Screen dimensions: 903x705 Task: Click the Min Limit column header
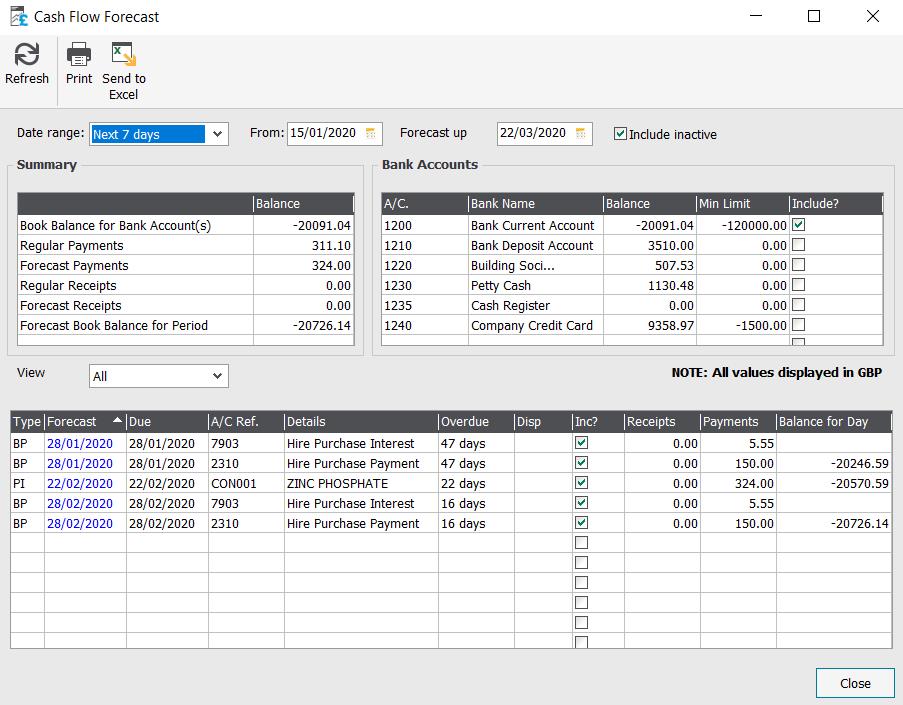tap(743, 203)
